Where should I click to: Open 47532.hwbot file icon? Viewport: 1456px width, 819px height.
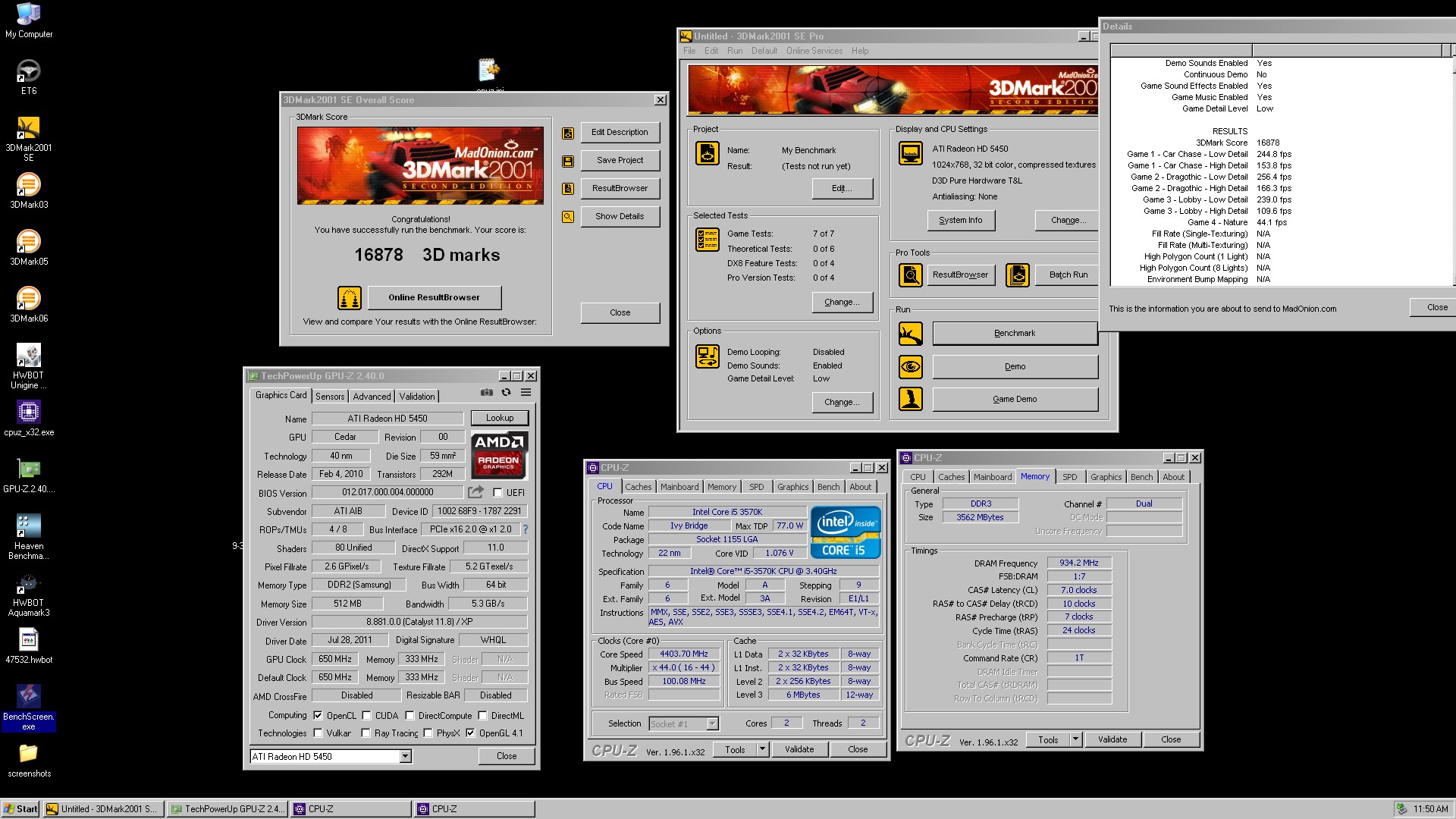29,646
